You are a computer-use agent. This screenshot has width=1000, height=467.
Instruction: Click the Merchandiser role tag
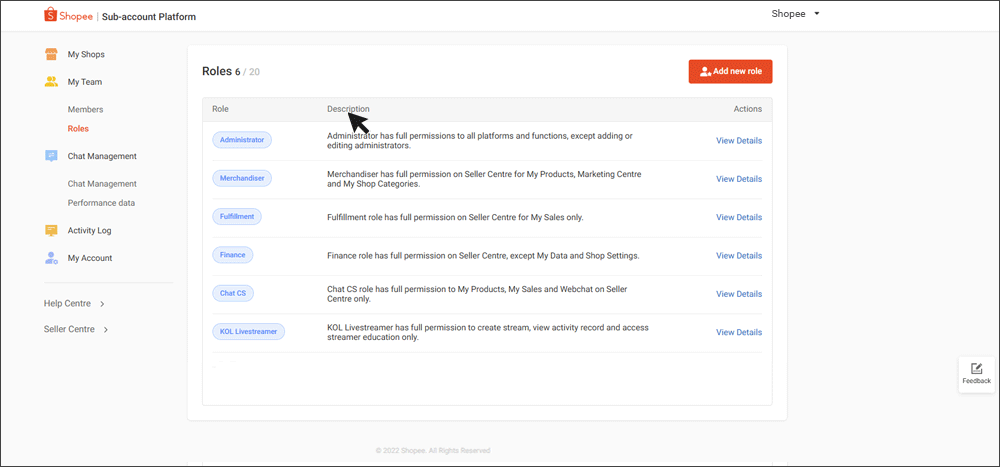coord(242,179)
